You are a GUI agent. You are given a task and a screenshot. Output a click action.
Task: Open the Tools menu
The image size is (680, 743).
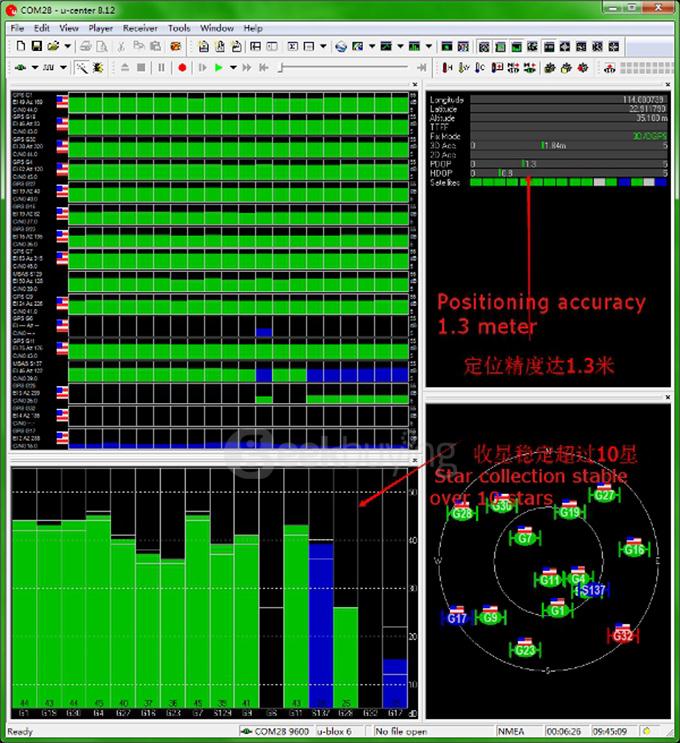(179, 28)
